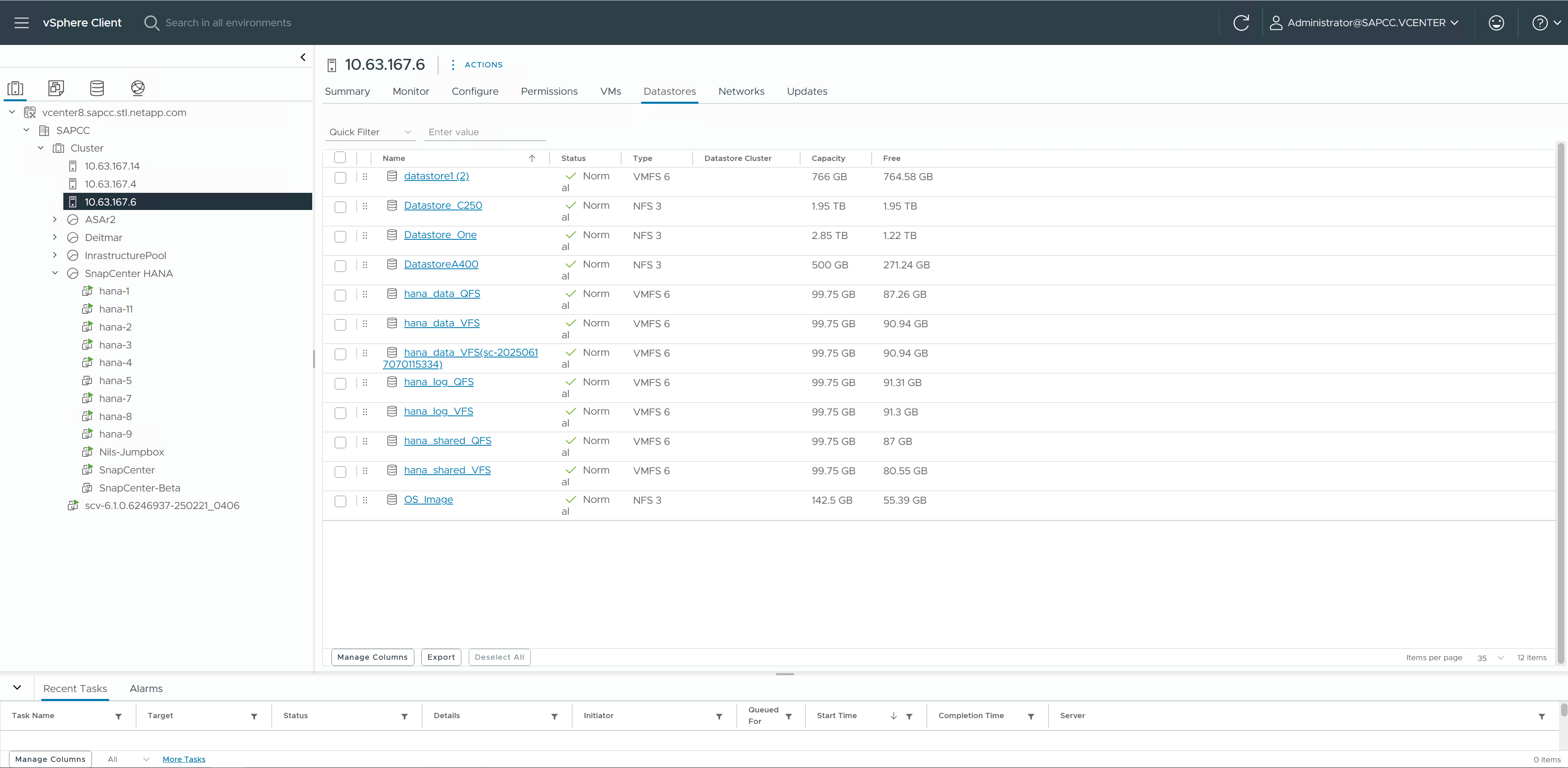Check the hana_log_QFS row checkbox
The image size is (1568, 768).
click(340, 384)
